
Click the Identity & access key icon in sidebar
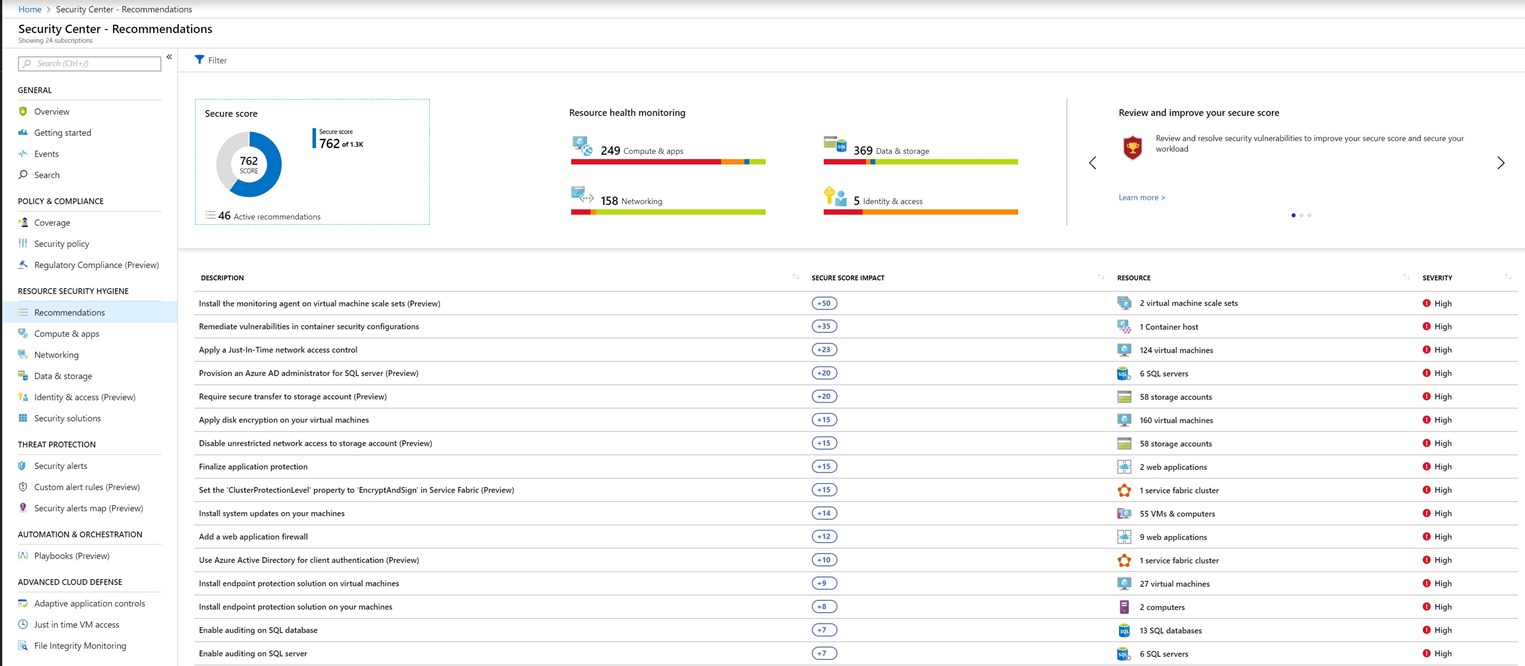tap(23, 397)
